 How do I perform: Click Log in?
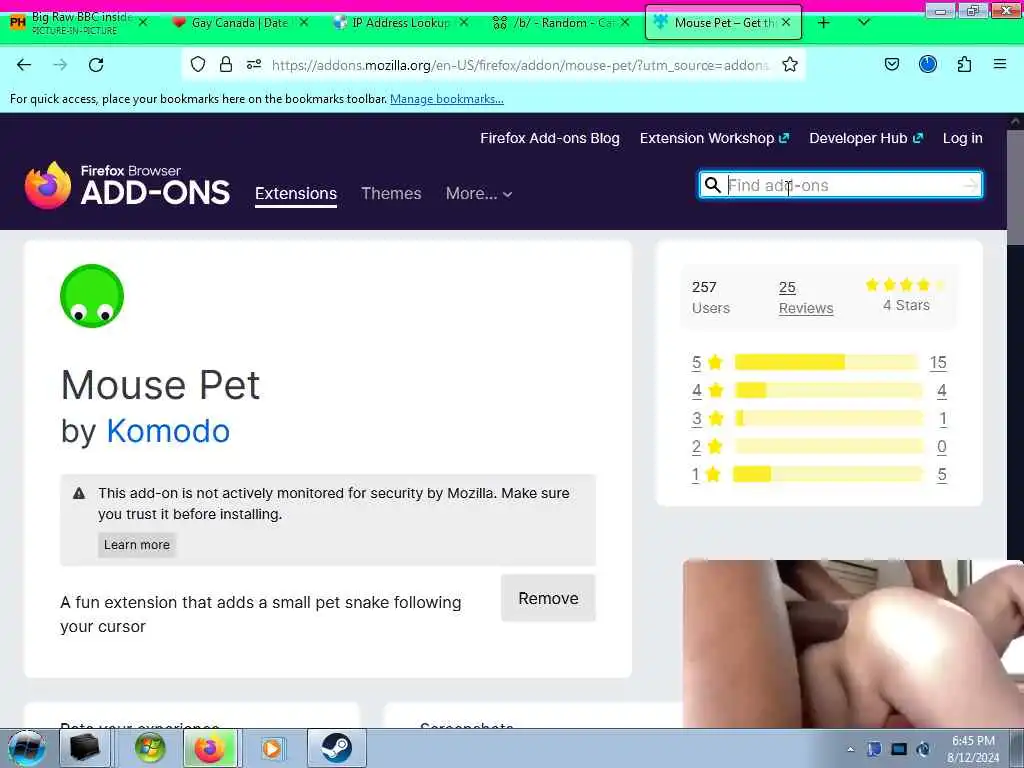(x=963, y=138)
